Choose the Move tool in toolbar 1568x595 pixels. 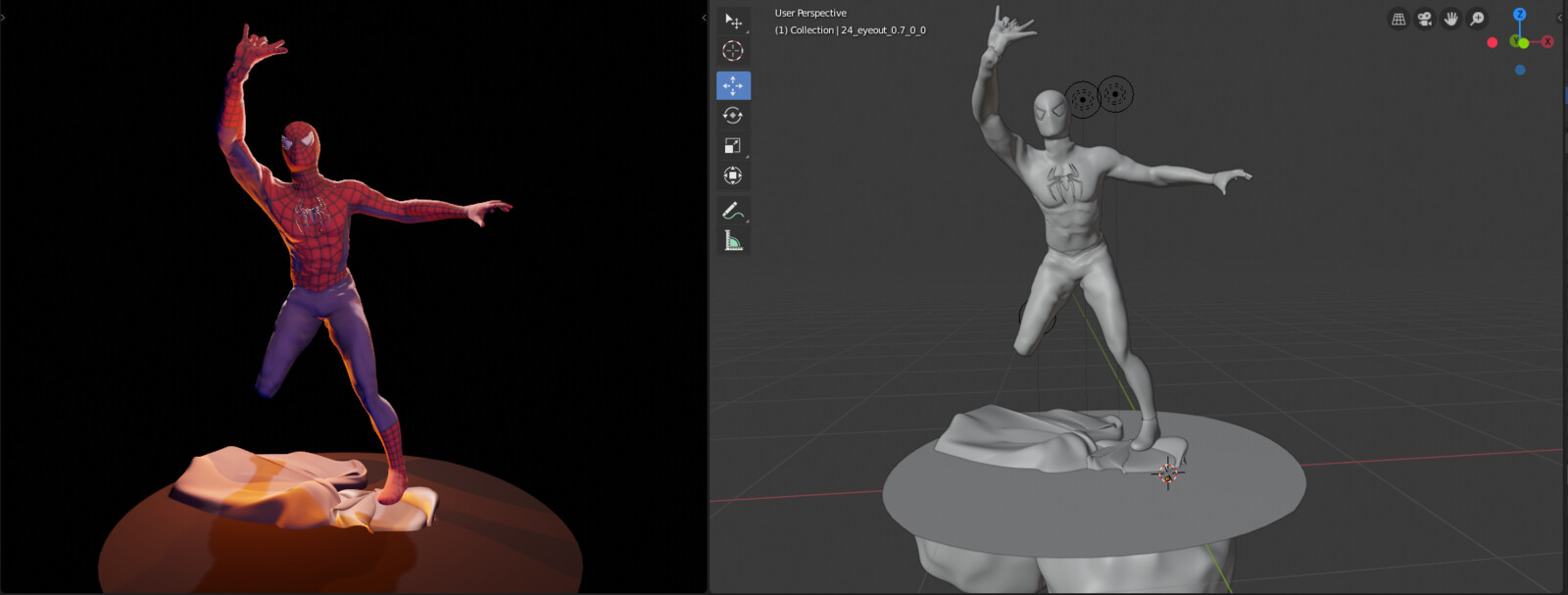pyautogui.click(x=733, y=85)
